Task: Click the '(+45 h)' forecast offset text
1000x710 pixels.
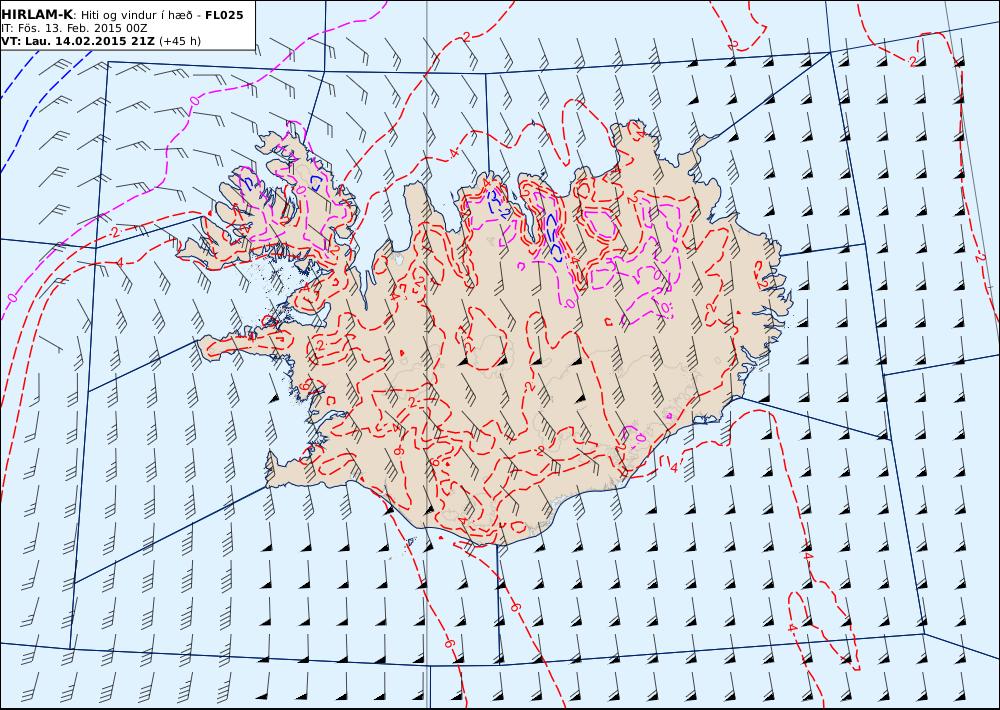Action: coord(179,41)
